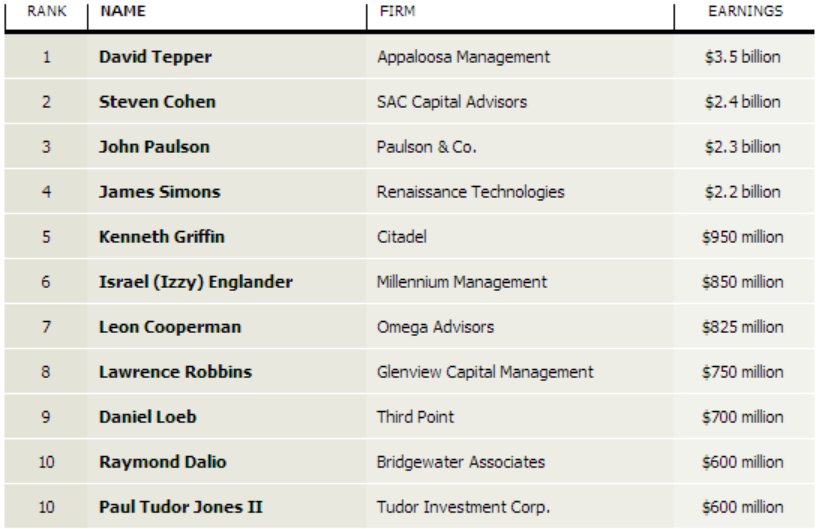Open John Paulson entry

[x=154, y=147]
